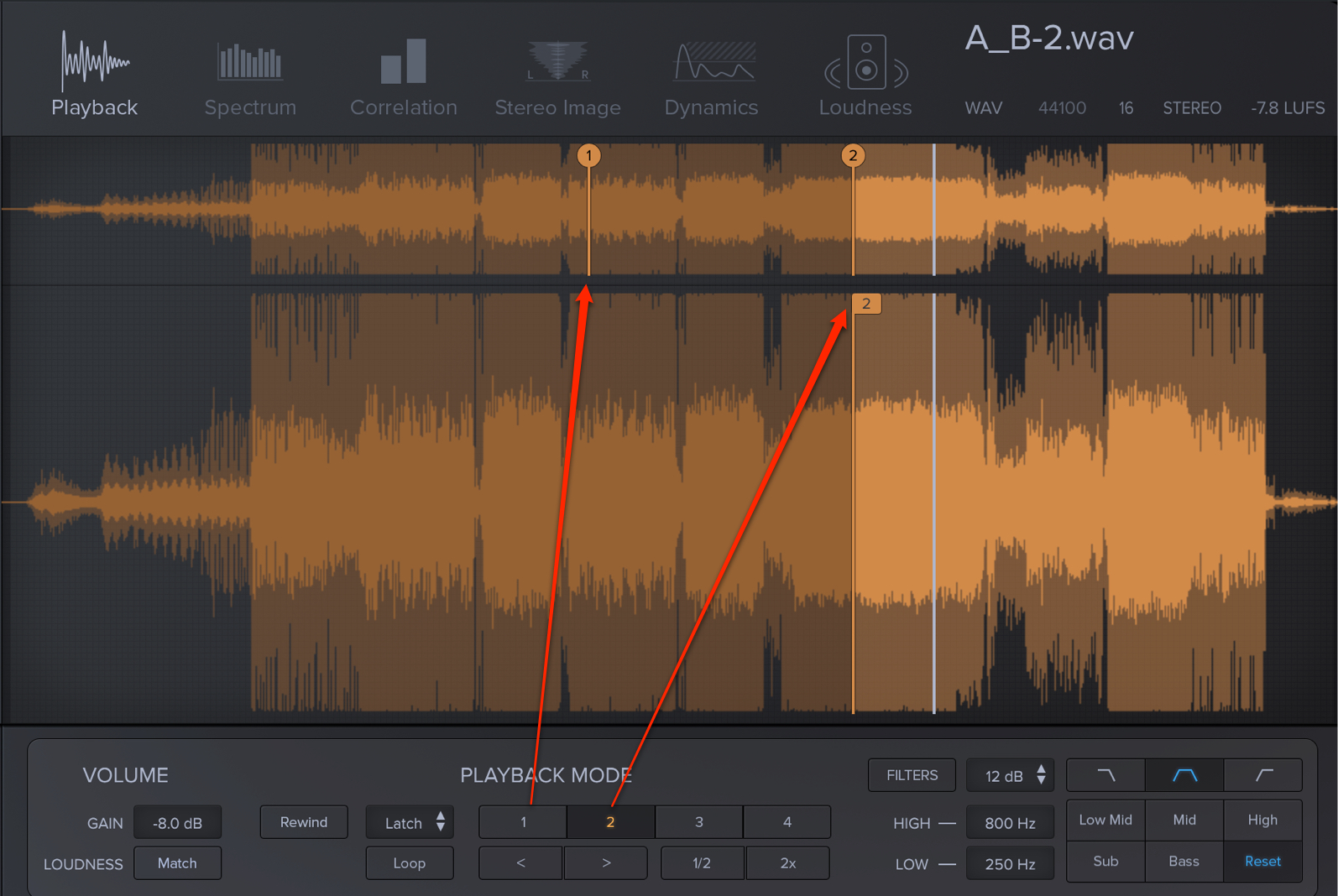Click the A_B-2.wav file name

[x=1049, y=38]
